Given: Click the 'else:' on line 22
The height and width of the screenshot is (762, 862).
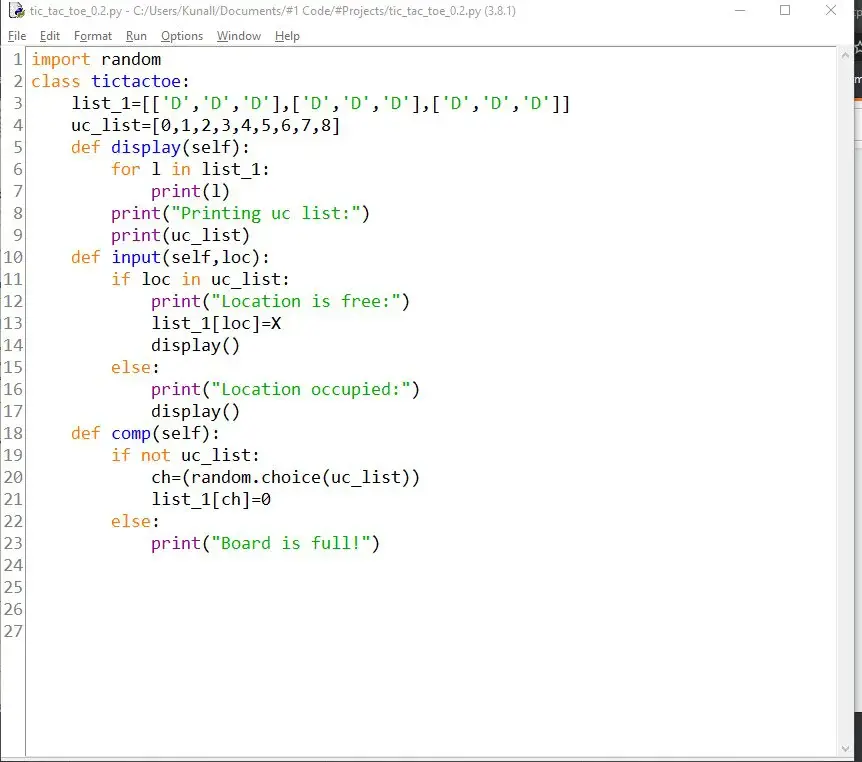Looking at the screenshot, I should [x=135, y=521].
